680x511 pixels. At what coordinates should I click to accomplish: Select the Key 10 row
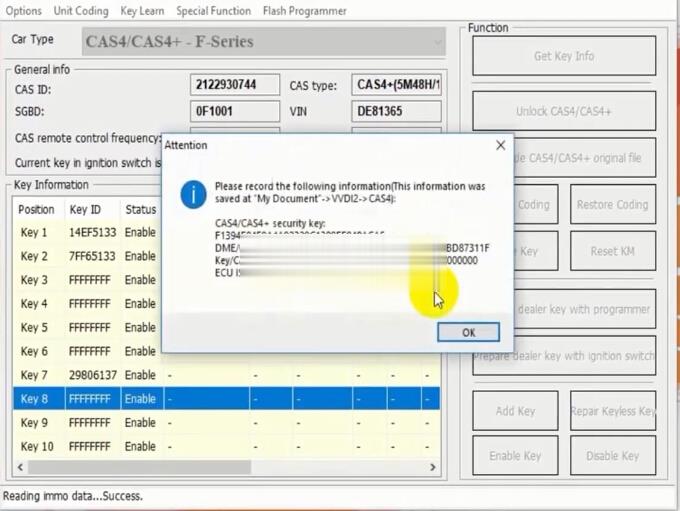point(226,446)
